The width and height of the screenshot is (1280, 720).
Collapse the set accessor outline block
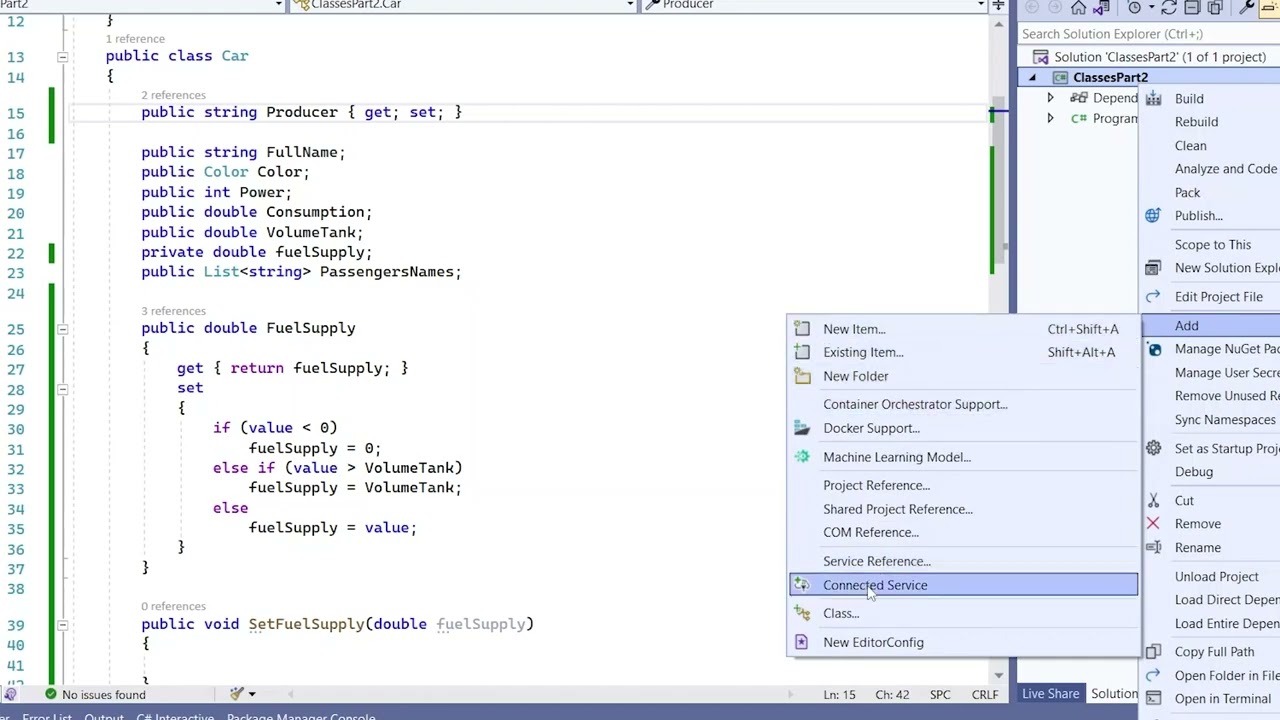(x=62, y=389)
